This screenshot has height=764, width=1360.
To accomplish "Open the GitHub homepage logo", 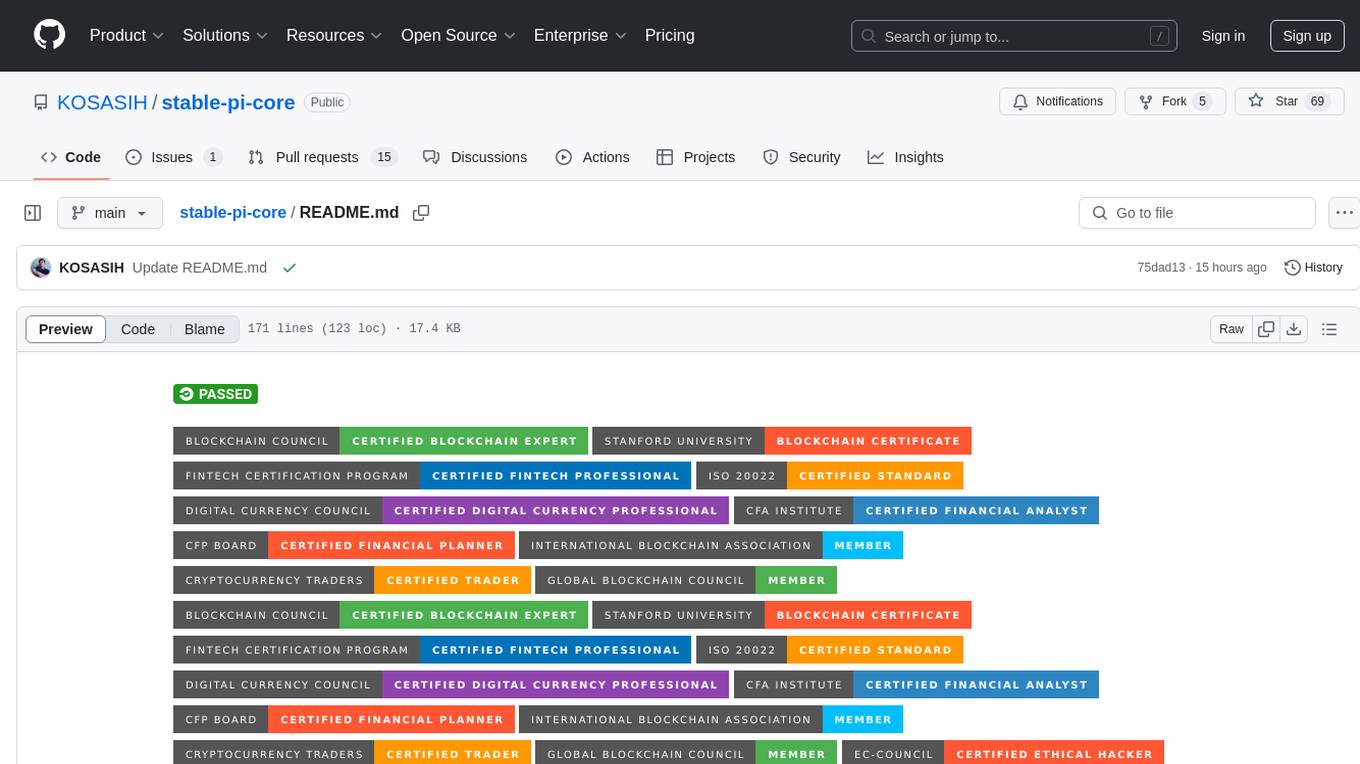I will tap(49, 35).
